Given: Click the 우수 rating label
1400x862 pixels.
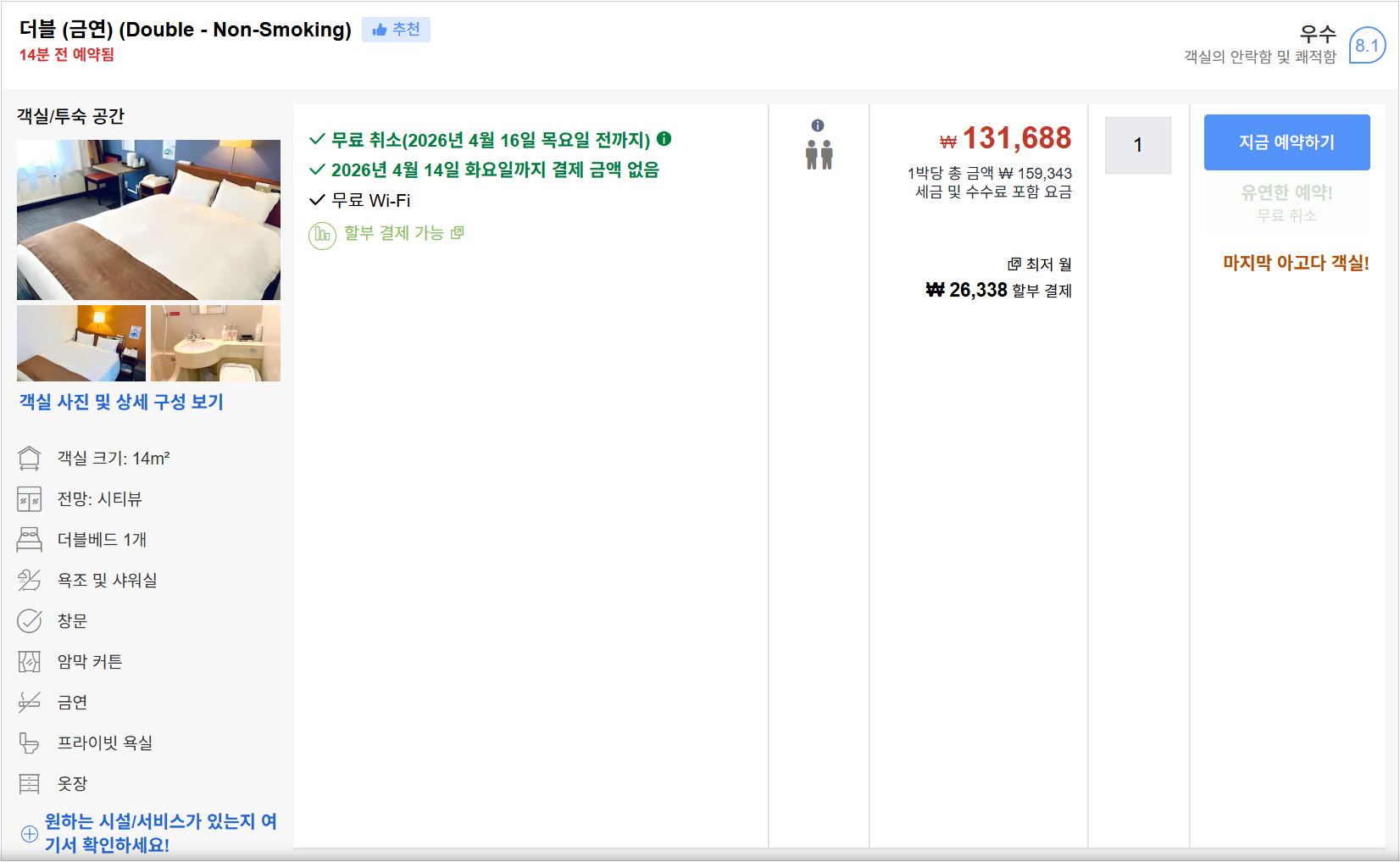Looking at the screenshot, I should (x=1318, y=34).
